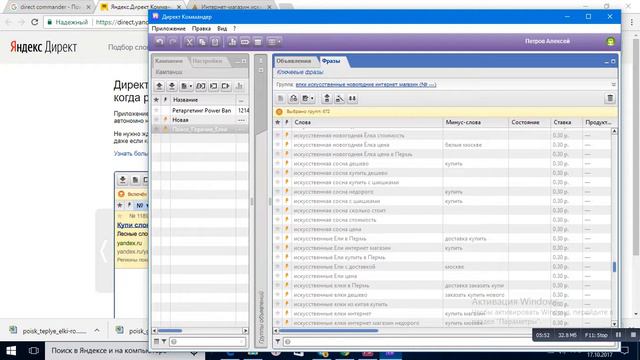640x360 pixels.
Task: Toggle star for искусственная сосна дешево phrase
Action: pyautogui.click(x=278, y=163)
